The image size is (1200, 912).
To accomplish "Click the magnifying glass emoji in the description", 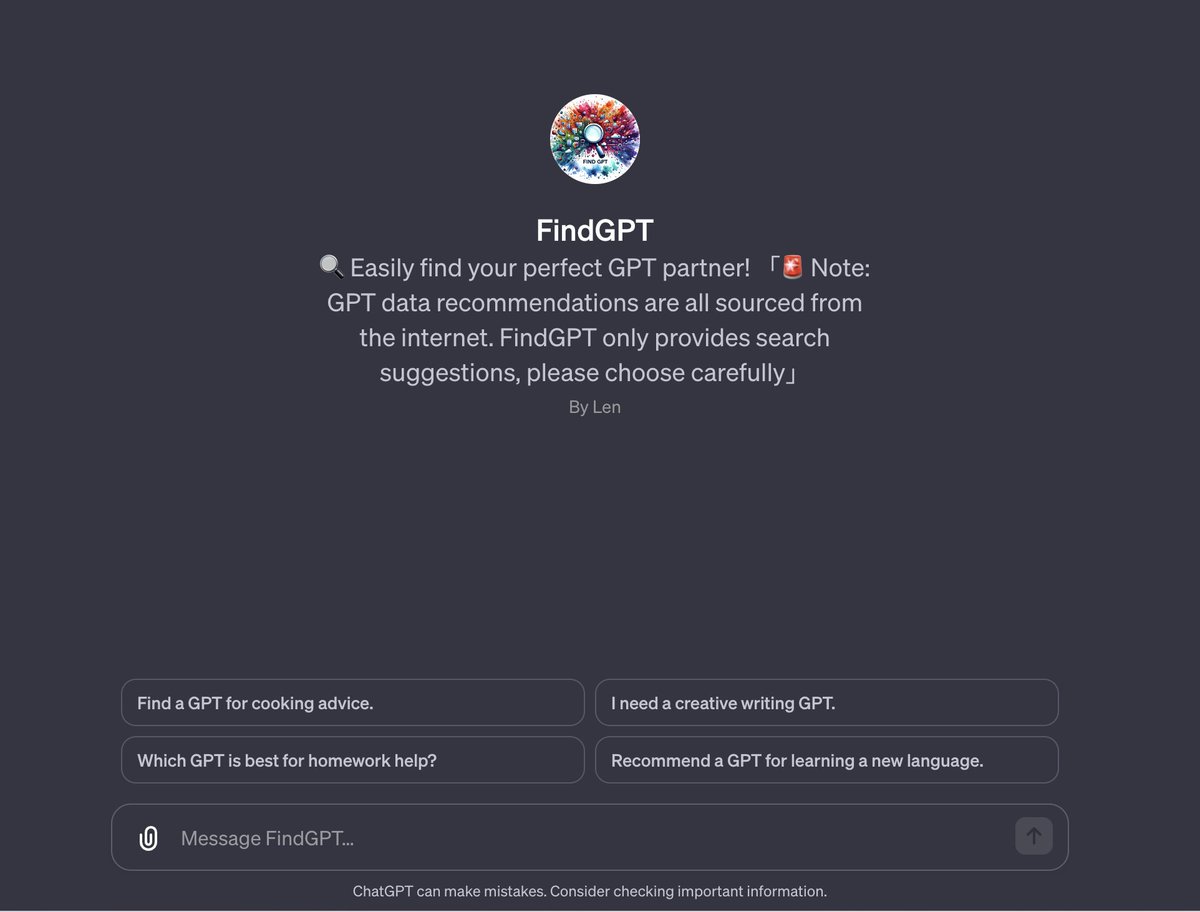I will (x=331, y=267).
